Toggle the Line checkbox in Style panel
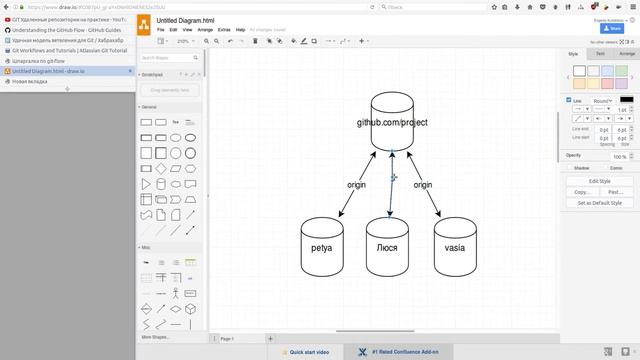Image resolution: width=640 pixels, height=360 pixels. coord(569,100)
